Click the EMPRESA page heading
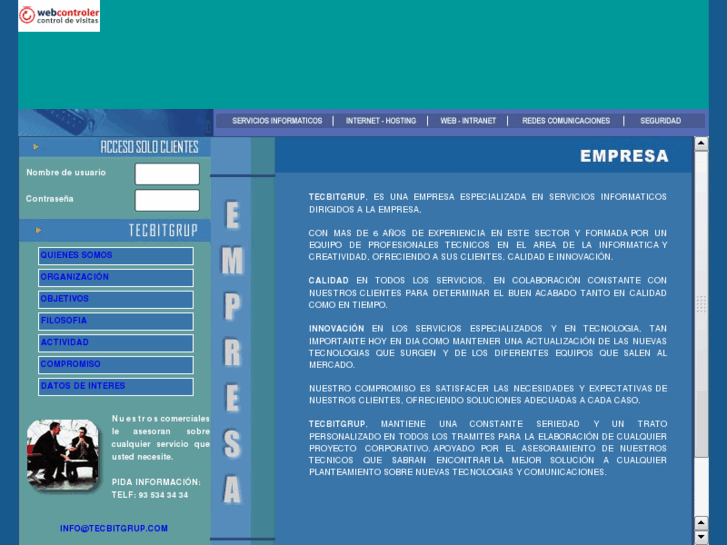 pos(624,156)
